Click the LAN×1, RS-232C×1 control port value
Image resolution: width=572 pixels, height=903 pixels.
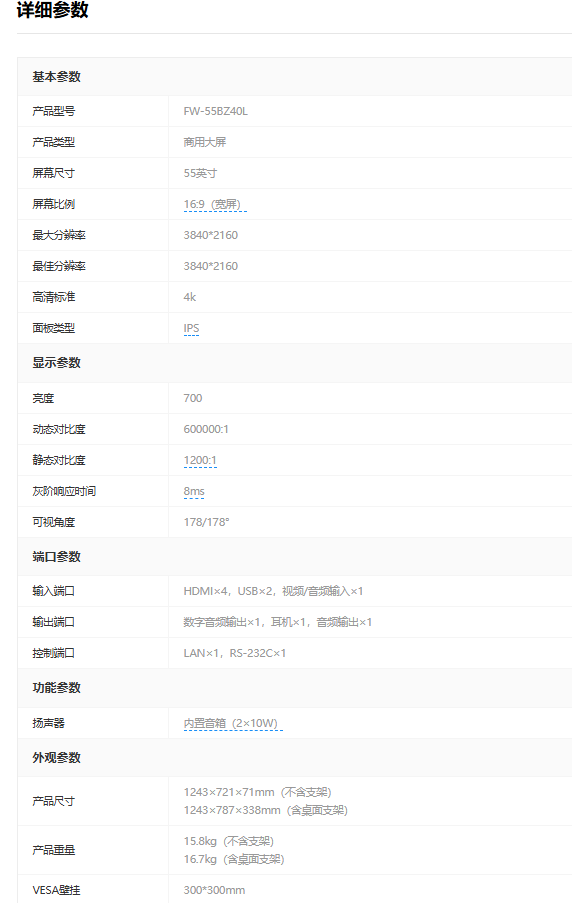click(234, 653)
